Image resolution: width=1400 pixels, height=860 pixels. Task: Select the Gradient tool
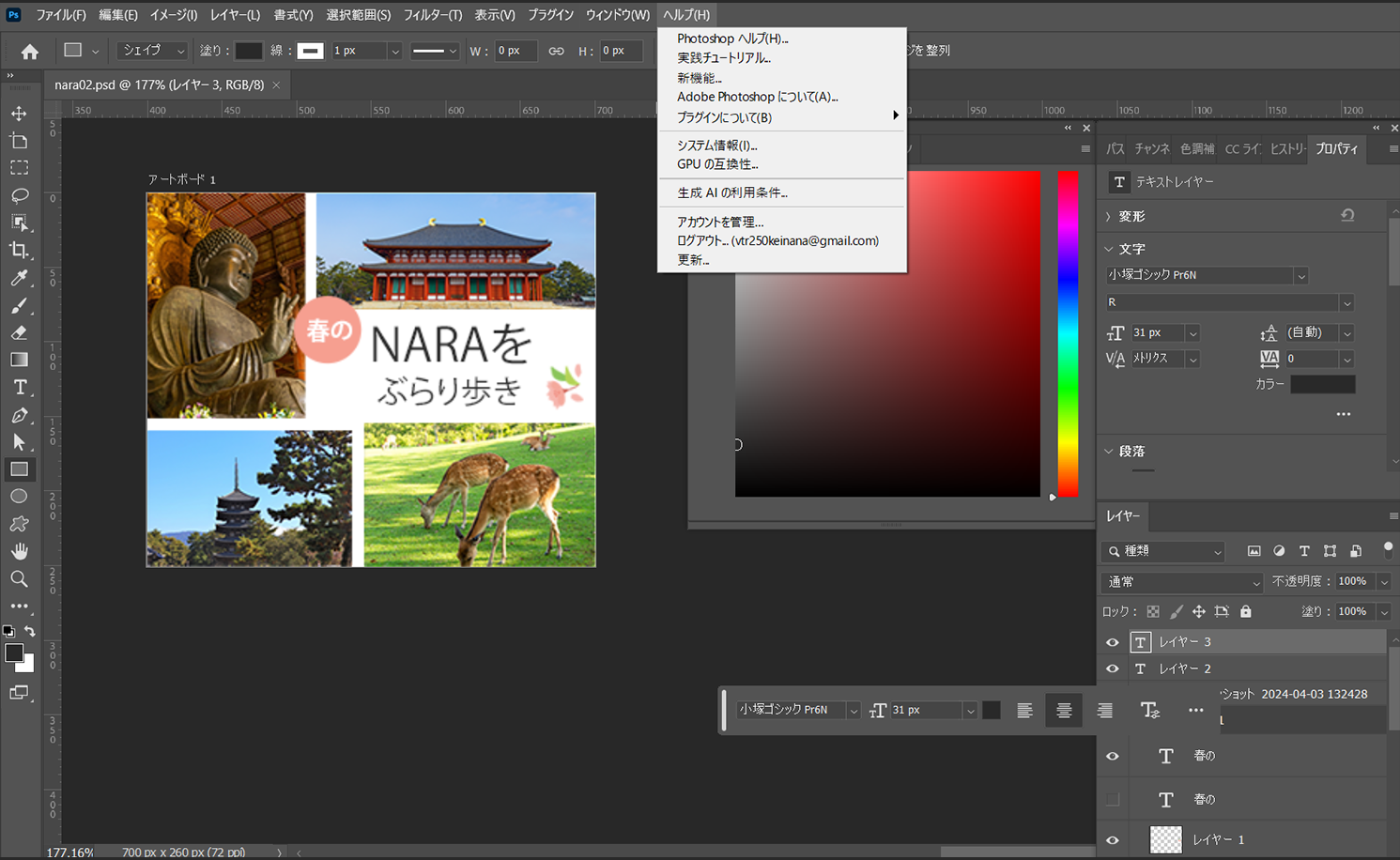point(19,360)
